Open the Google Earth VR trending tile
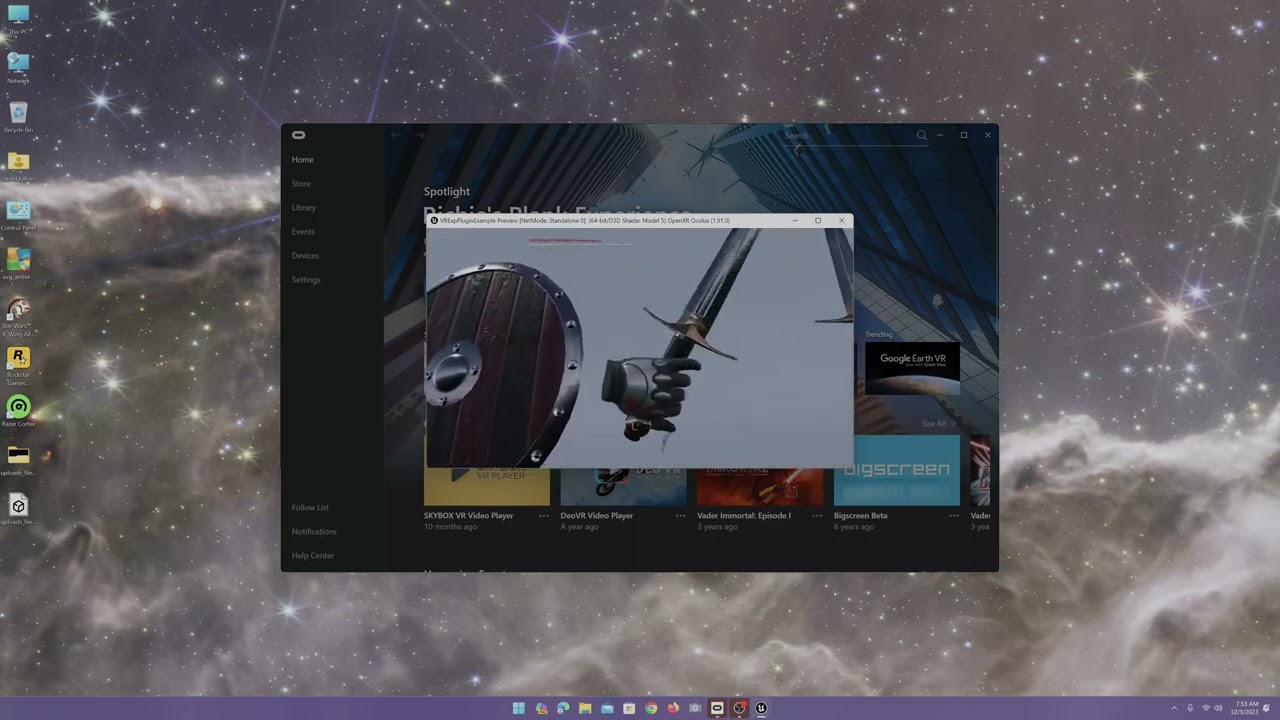The image size is (1280, 720). (x=912, y=368)
